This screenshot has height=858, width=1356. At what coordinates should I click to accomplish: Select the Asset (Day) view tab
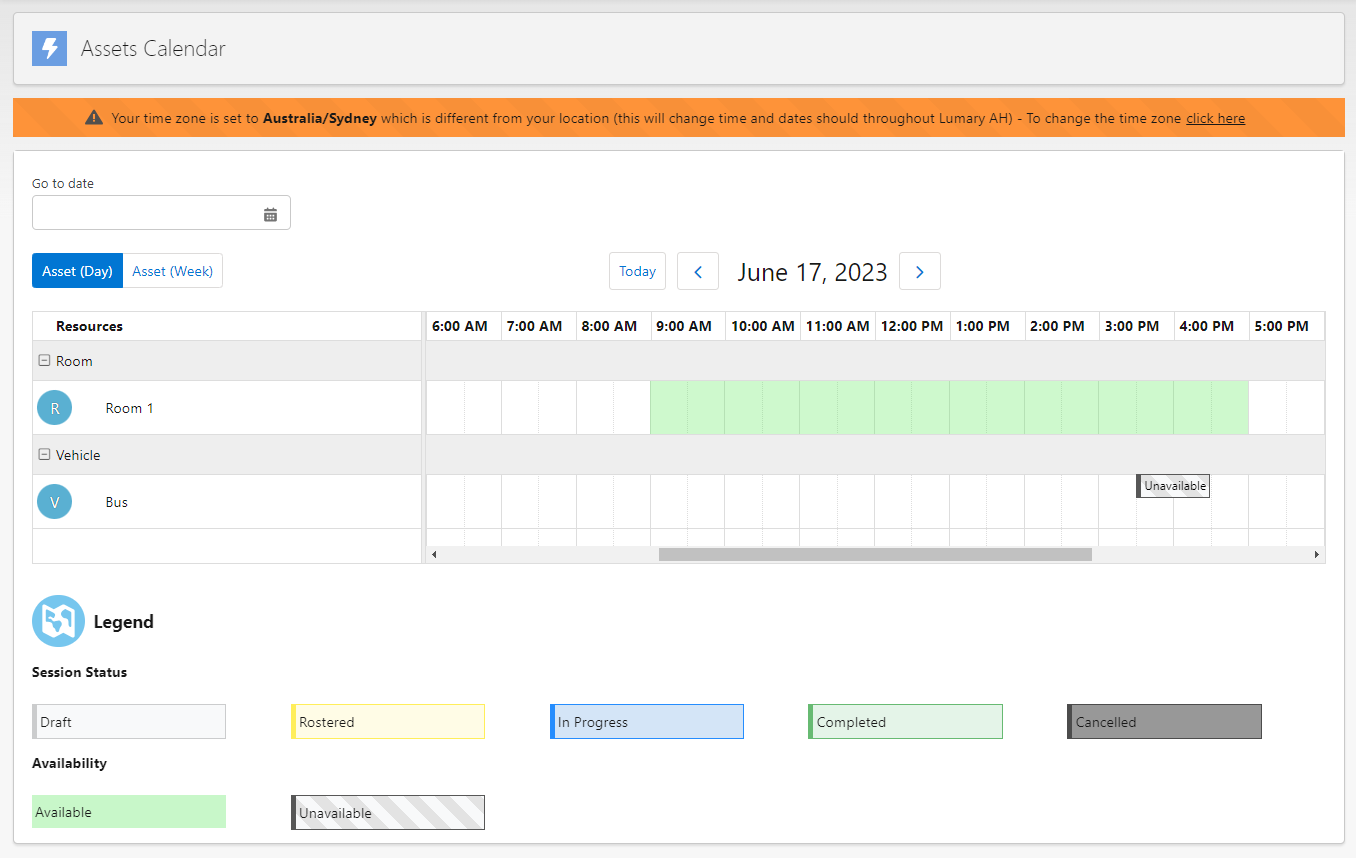pyautogui.click(x=77, y=270)
